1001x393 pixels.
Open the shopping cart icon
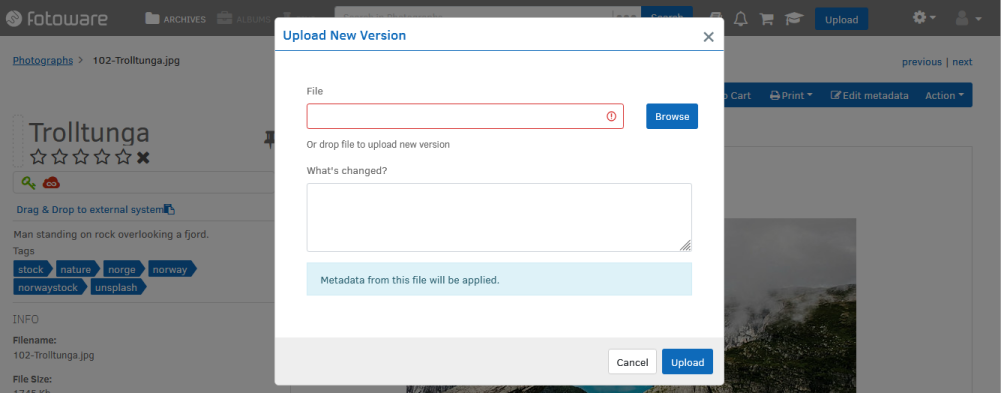[x=766, y=19]
